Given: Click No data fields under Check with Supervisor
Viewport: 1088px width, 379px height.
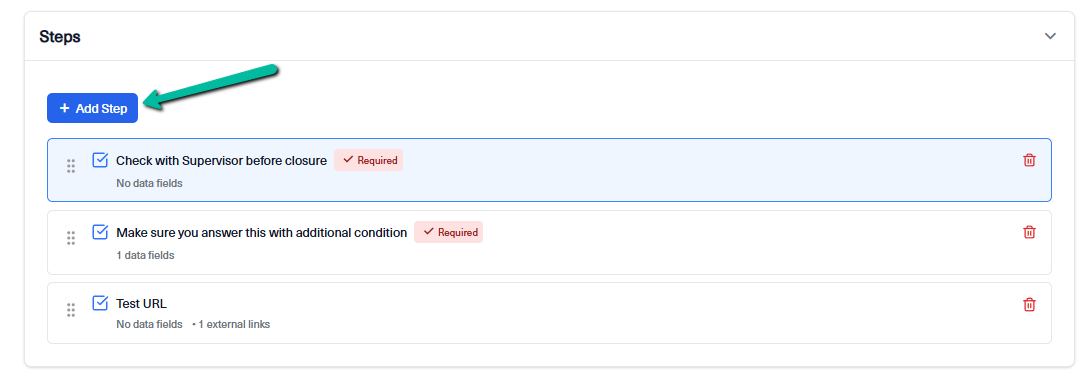Looking at the screenshot, I should (x=149, y=183).
